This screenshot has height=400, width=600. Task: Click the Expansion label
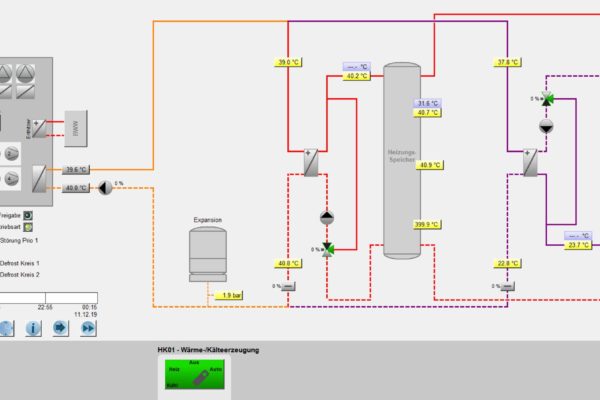click(x=208, y=220)
